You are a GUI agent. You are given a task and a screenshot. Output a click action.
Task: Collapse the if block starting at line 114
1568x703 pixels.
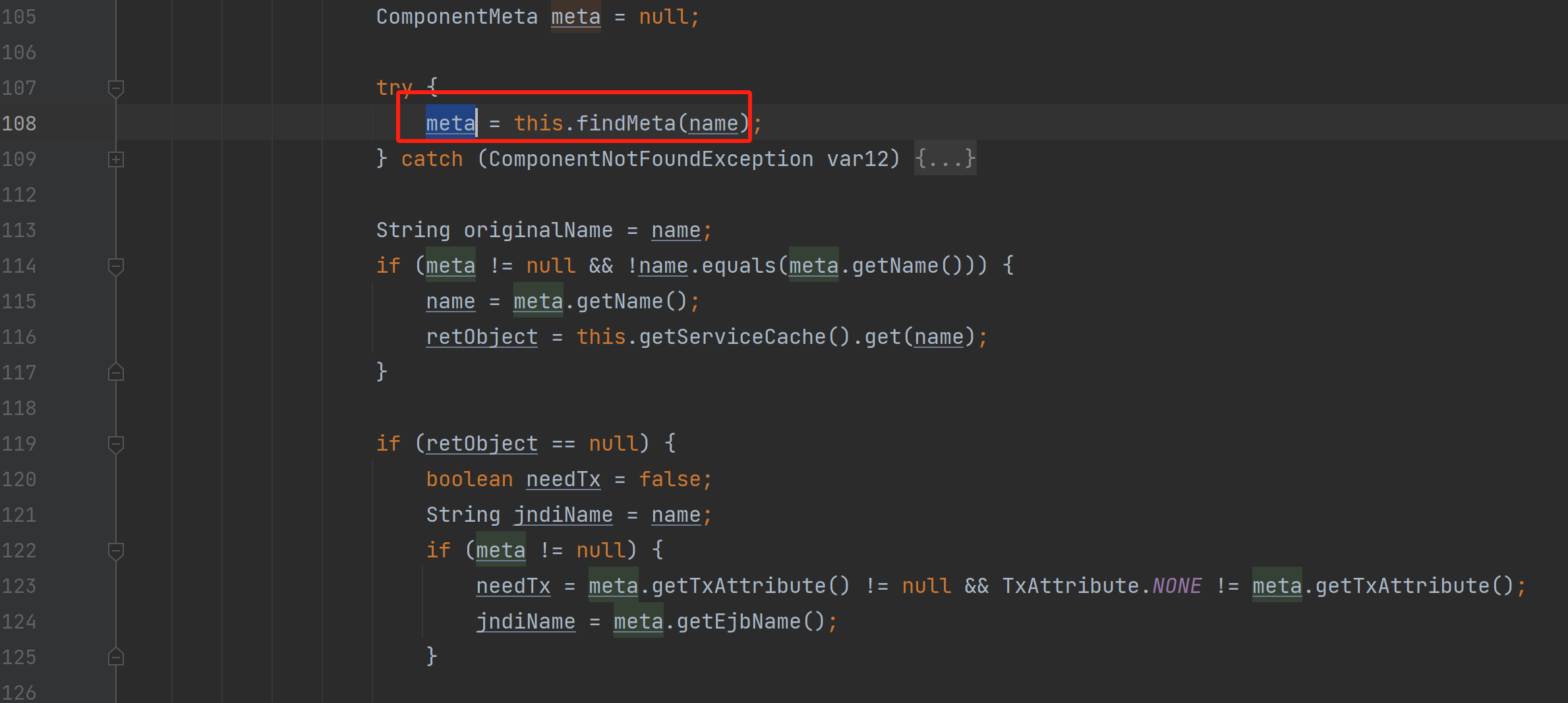point(116,266)
